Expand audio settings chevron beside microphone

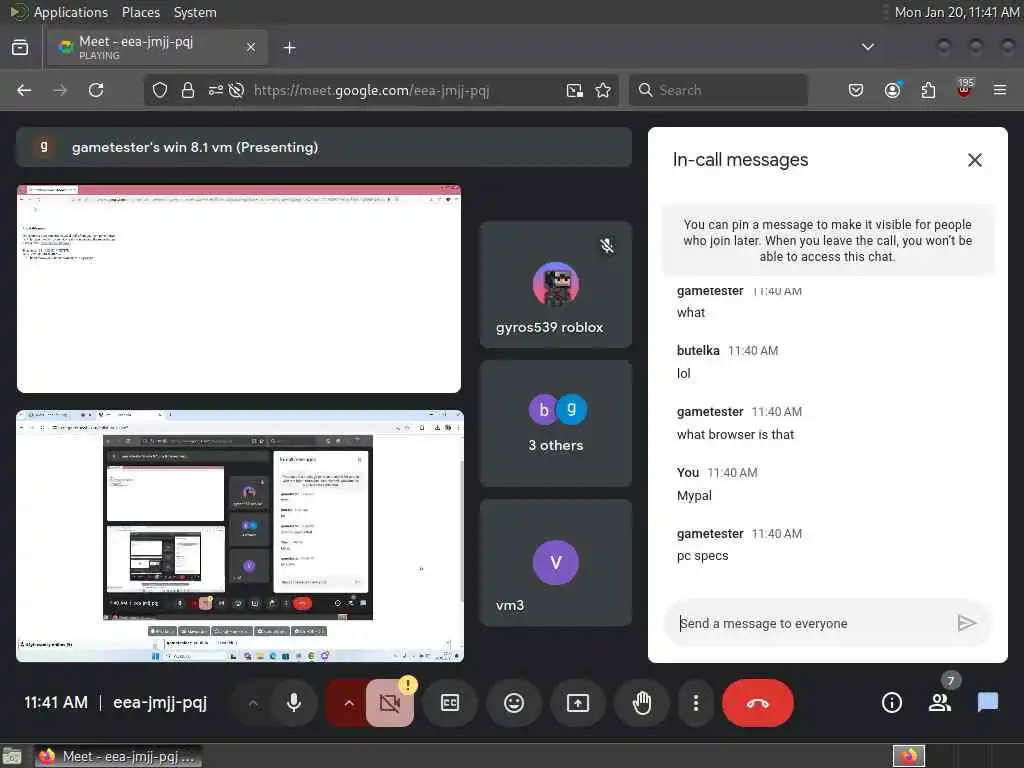253,703
